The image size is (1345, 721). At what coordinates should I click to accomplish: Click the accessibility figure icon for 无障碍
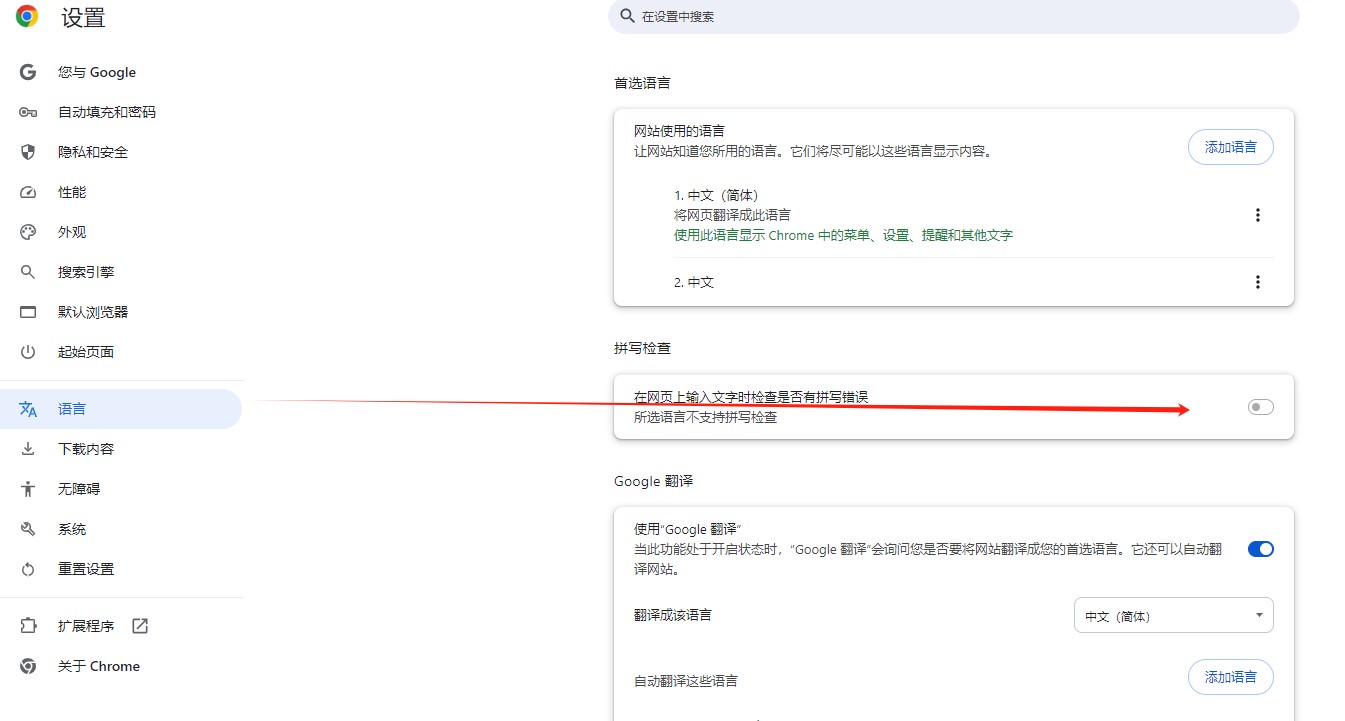tap(28, 489)
